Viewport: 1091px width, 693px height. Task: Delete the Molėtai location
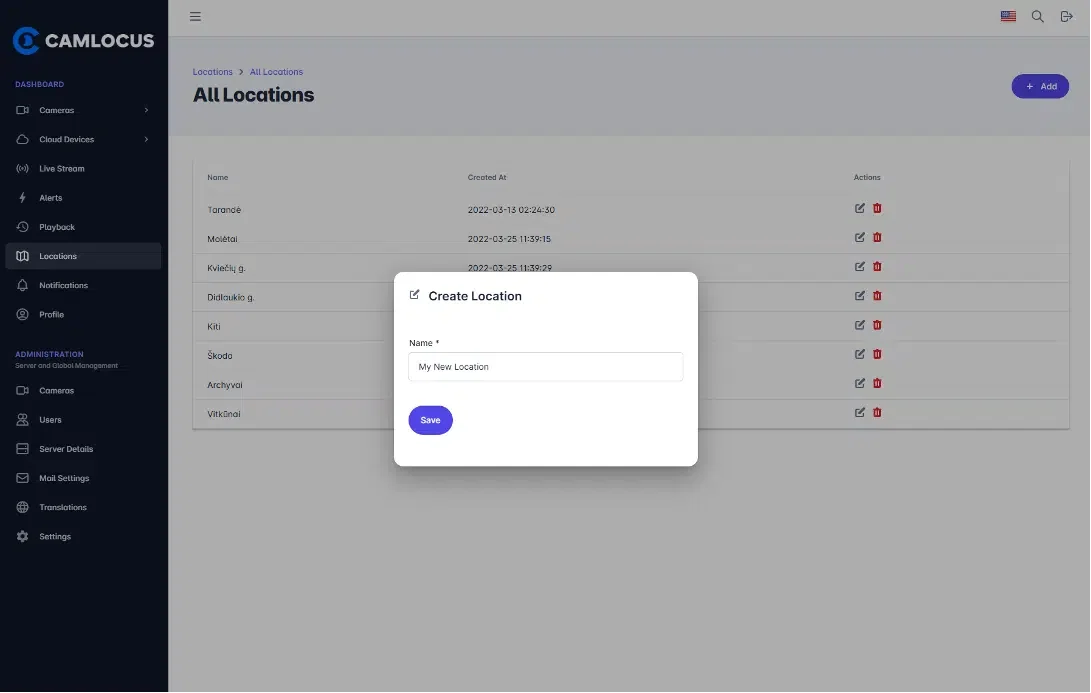tap(877, 237)
